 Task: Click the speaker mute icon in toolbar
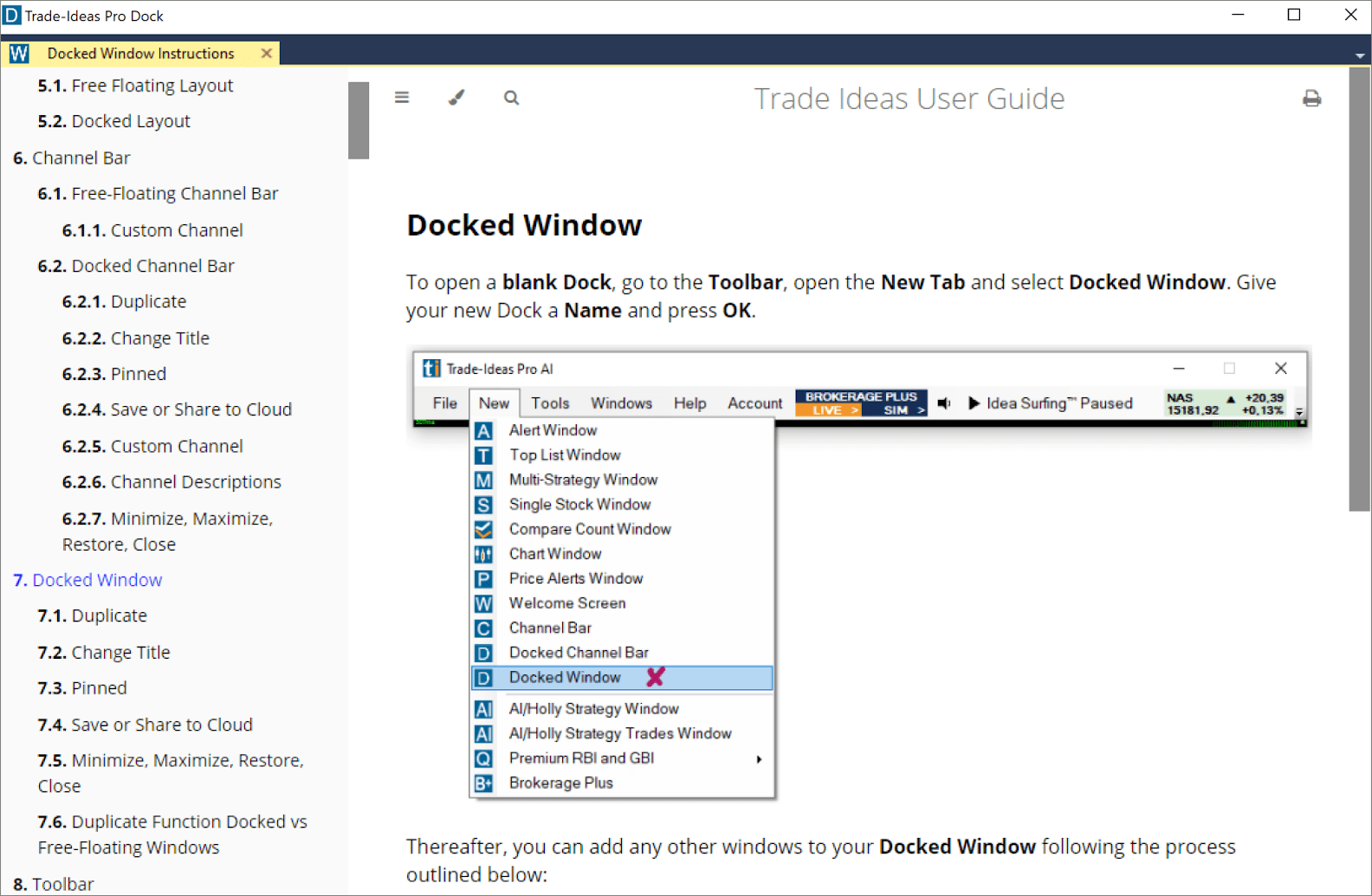click(x=944, y=403)
